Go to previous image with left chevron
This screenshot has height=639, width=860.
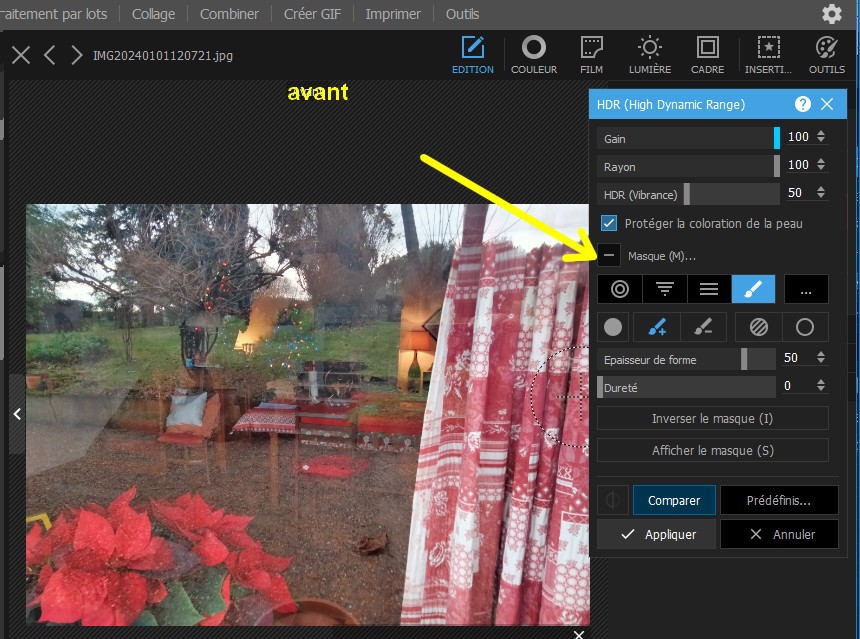49,55
